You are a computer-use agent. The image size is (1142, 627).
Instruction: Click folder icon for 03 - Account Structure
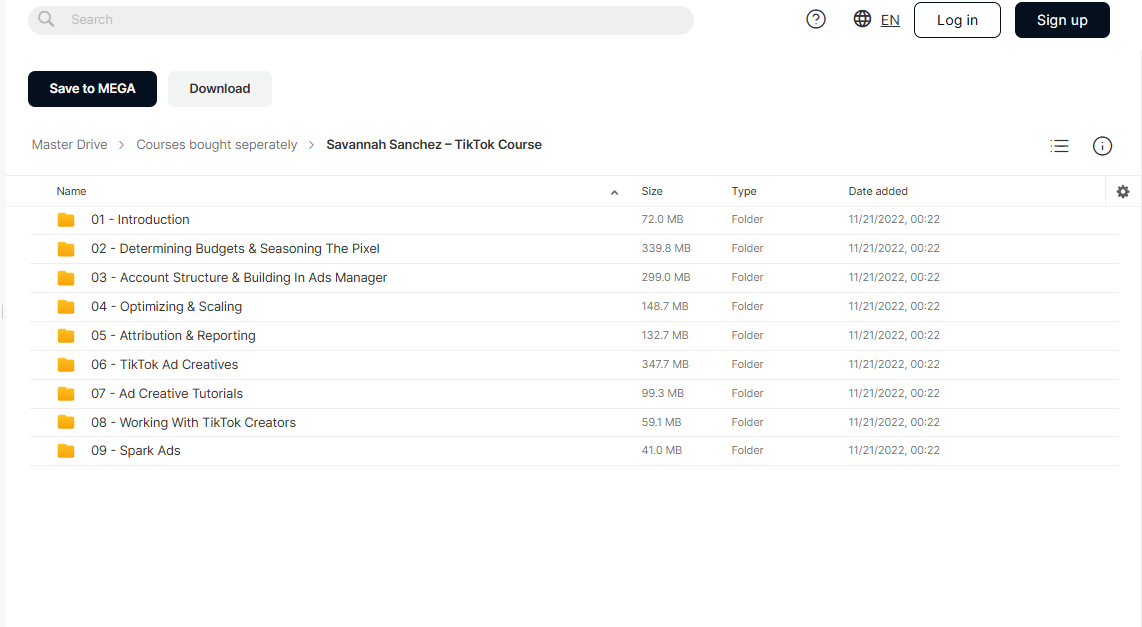tap(66, 278)
